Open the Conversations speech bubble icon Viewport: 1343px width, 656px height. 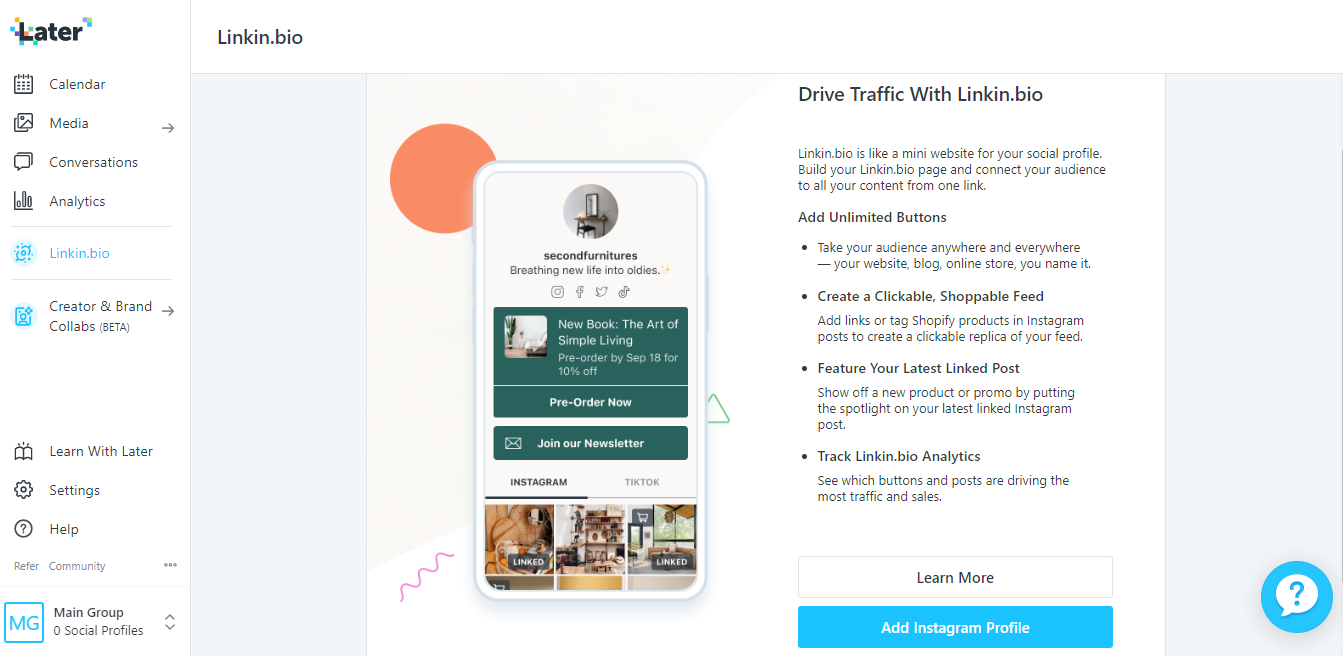tap(23, 162)
